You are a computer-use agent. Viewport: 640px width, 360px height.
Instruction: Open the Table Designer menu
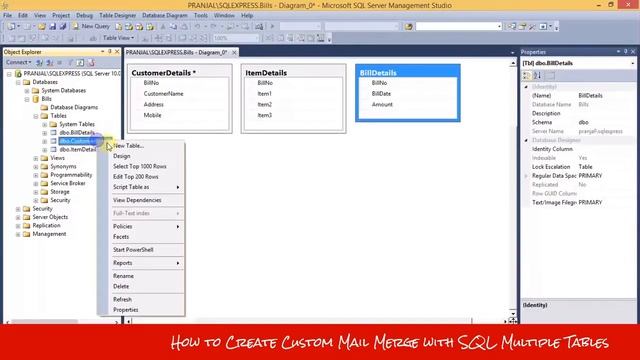[x=118, y=16]
